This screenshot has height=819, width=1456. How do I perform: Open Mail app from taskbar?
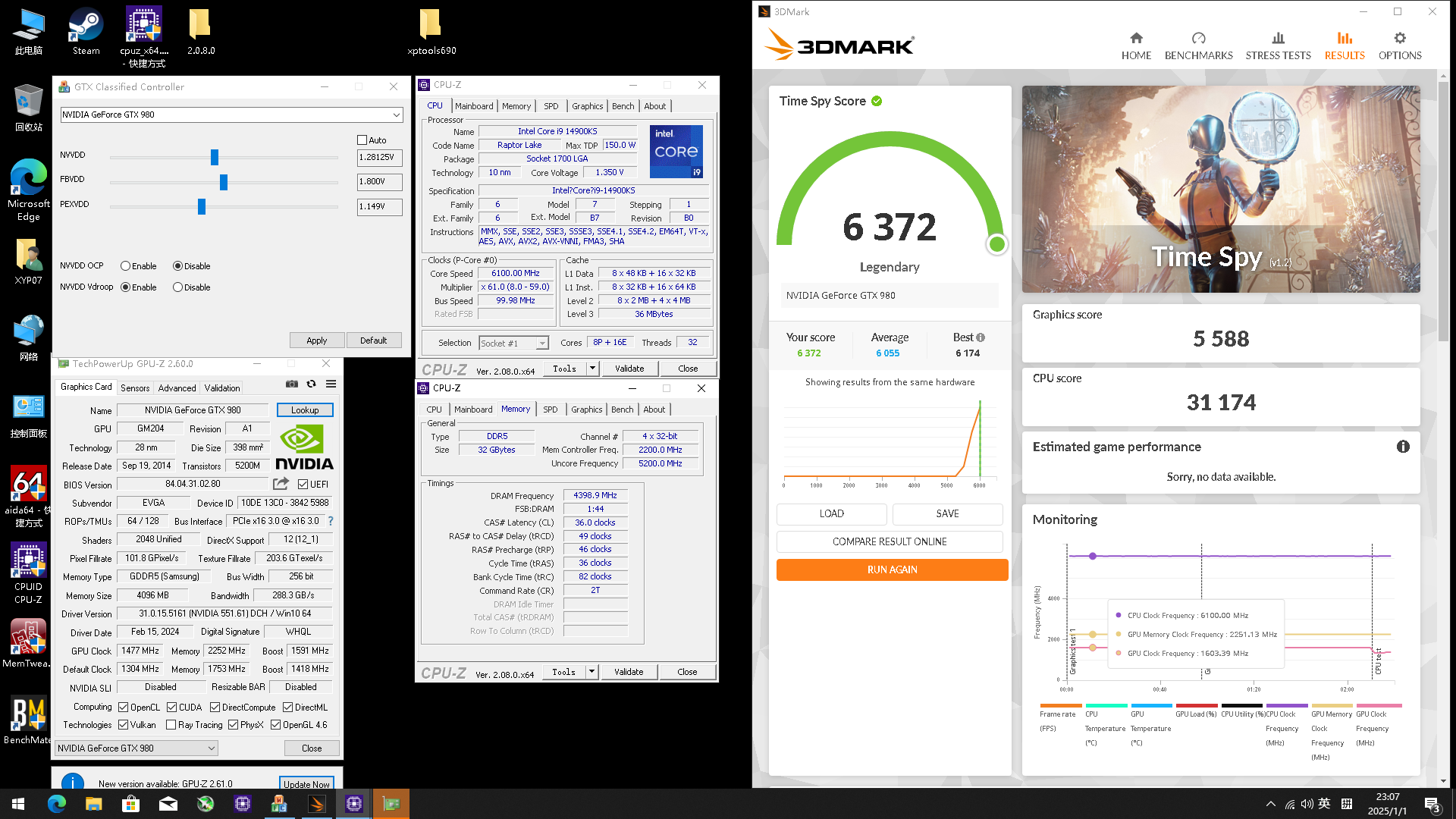(x=168, y=804)
